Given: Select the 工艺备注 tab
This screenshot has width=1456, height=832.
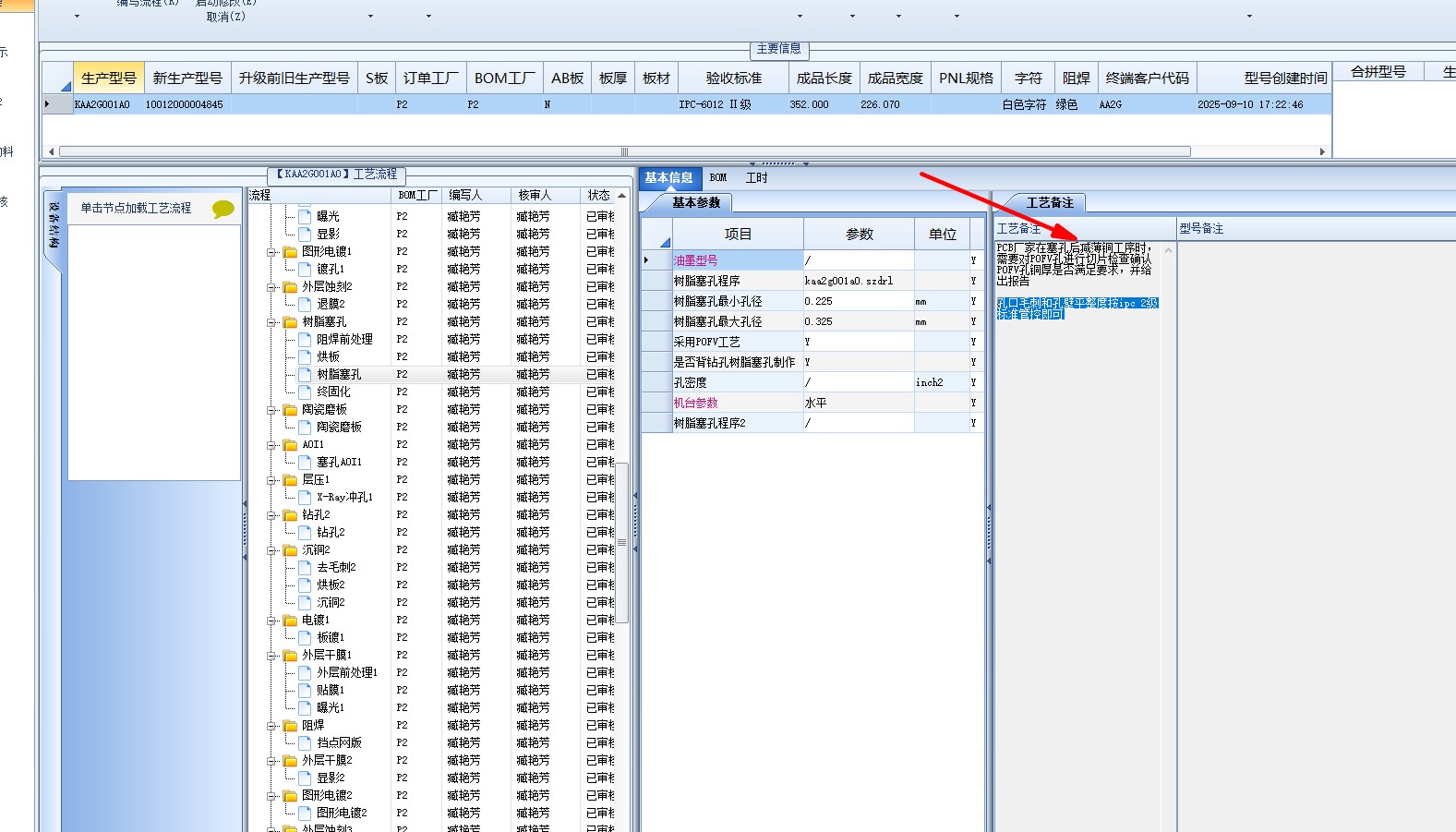Looking at the screenshot, I should coord(1050,202).
